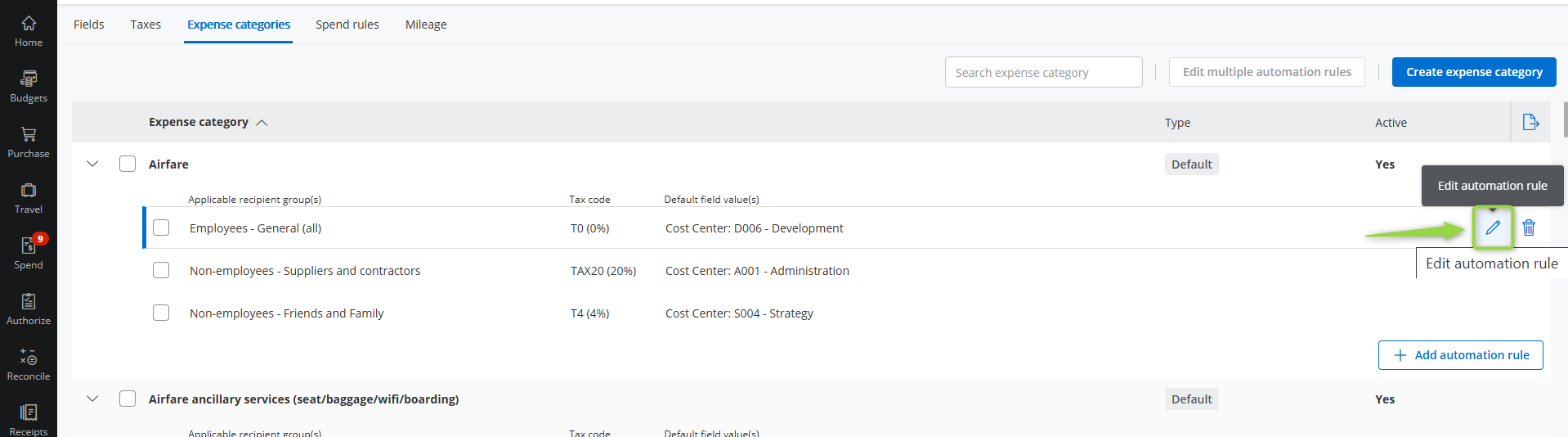The width and height of the screenshot is (1568, 437).
Task: Switch to the Taxes tab
Action: (x=146, y=25)
